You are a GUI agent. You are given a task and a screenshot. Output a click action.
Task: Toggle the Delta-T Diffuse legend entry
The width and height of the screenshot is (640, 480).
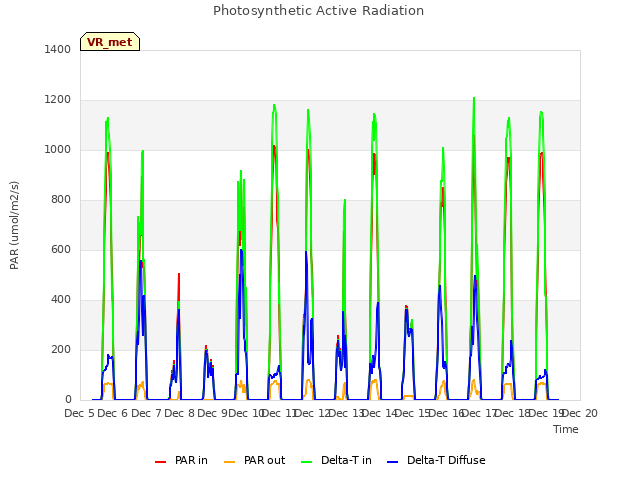[x=436, y=460]
